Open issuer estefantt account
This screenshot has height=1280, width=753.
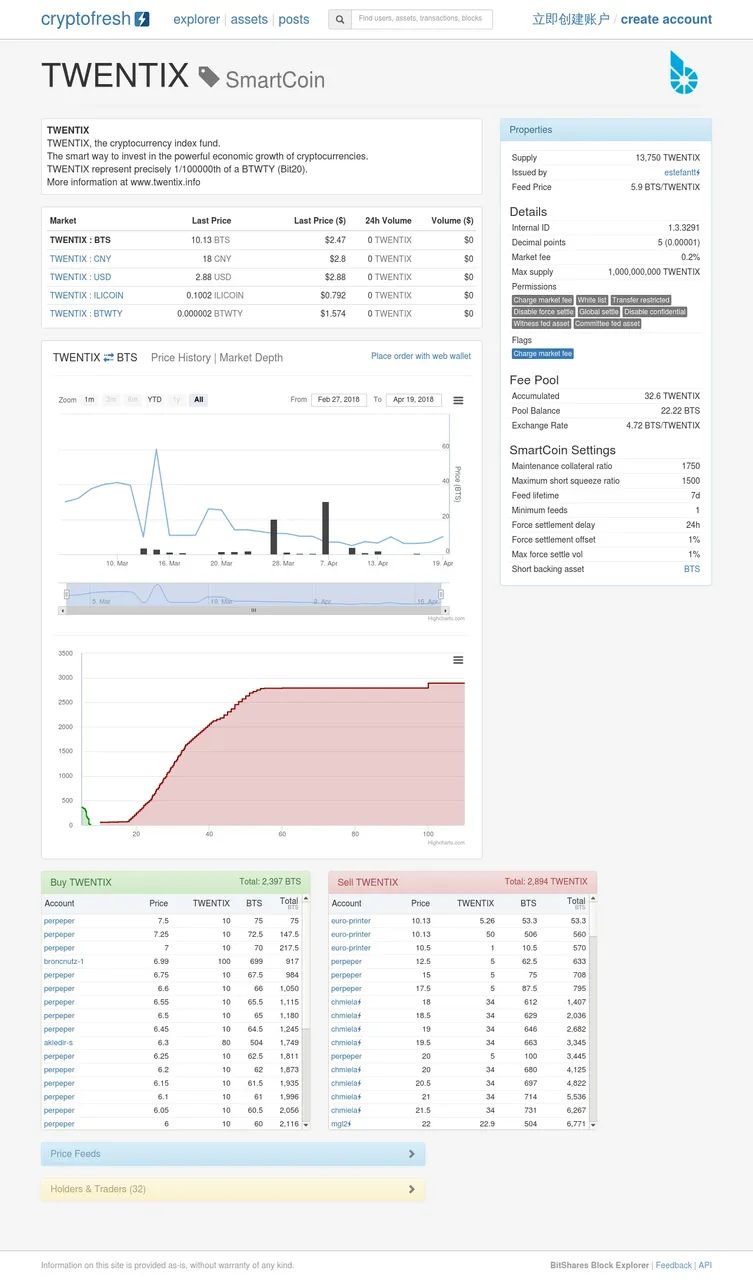coord(682,173)
